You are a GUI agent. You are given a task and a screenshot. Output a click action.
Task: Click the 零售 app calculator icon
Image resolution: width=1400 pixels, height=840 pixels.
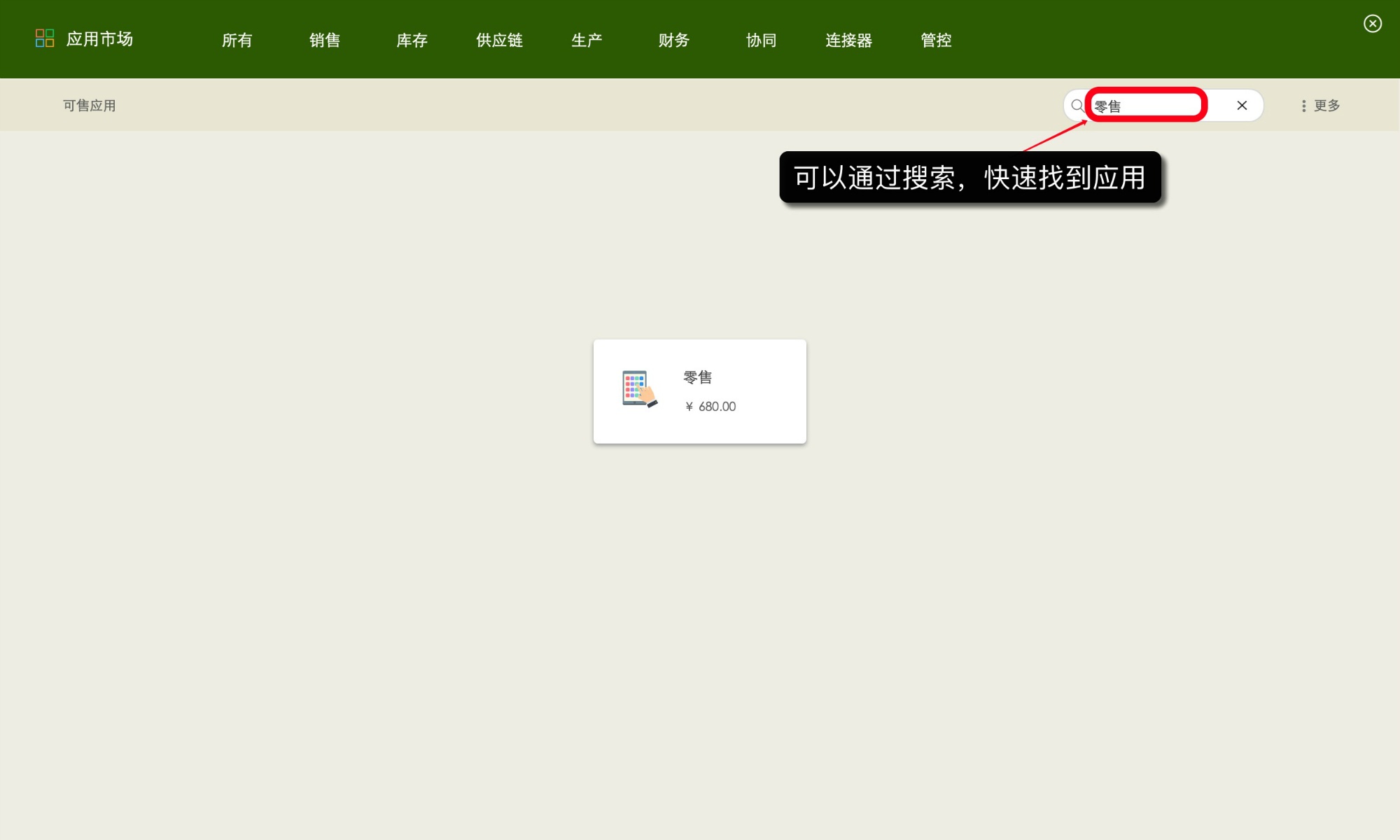640,389
